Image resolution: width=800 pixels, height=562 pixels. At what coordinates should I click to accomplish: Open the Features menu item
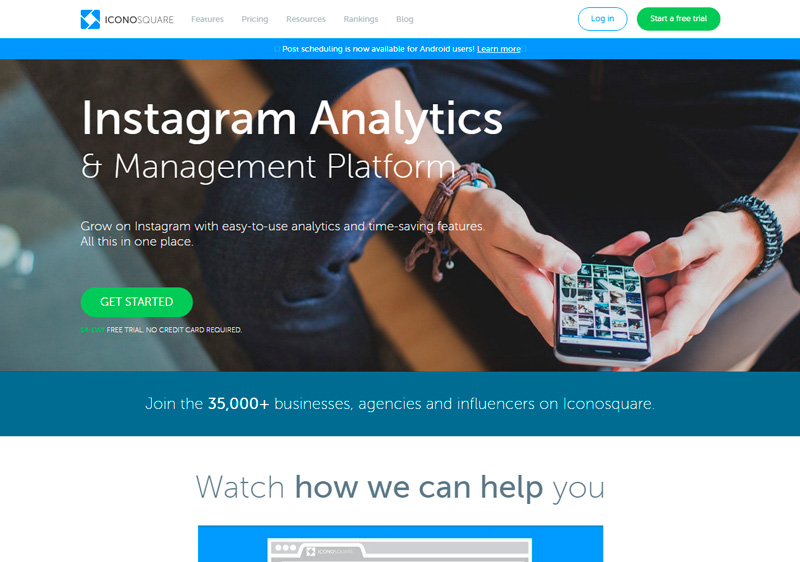[207, 19]
